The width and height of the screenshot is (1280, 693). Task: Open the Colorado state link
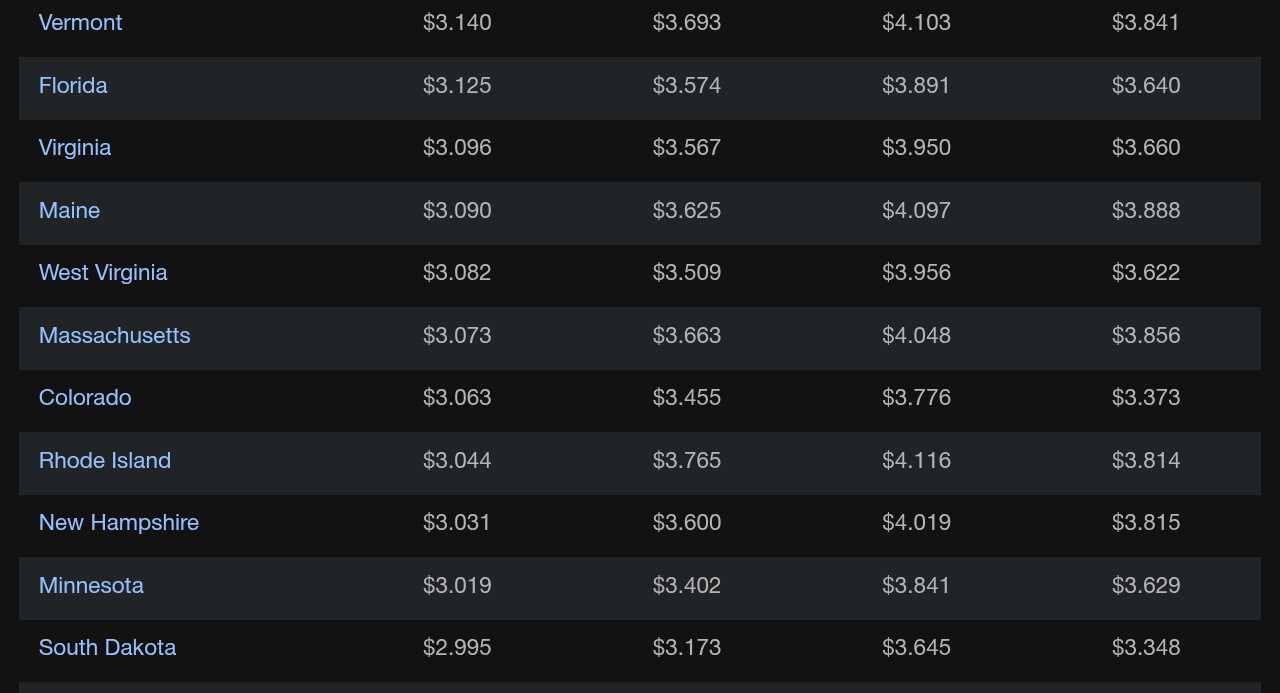pyautogui.click(x=85, y=398)
